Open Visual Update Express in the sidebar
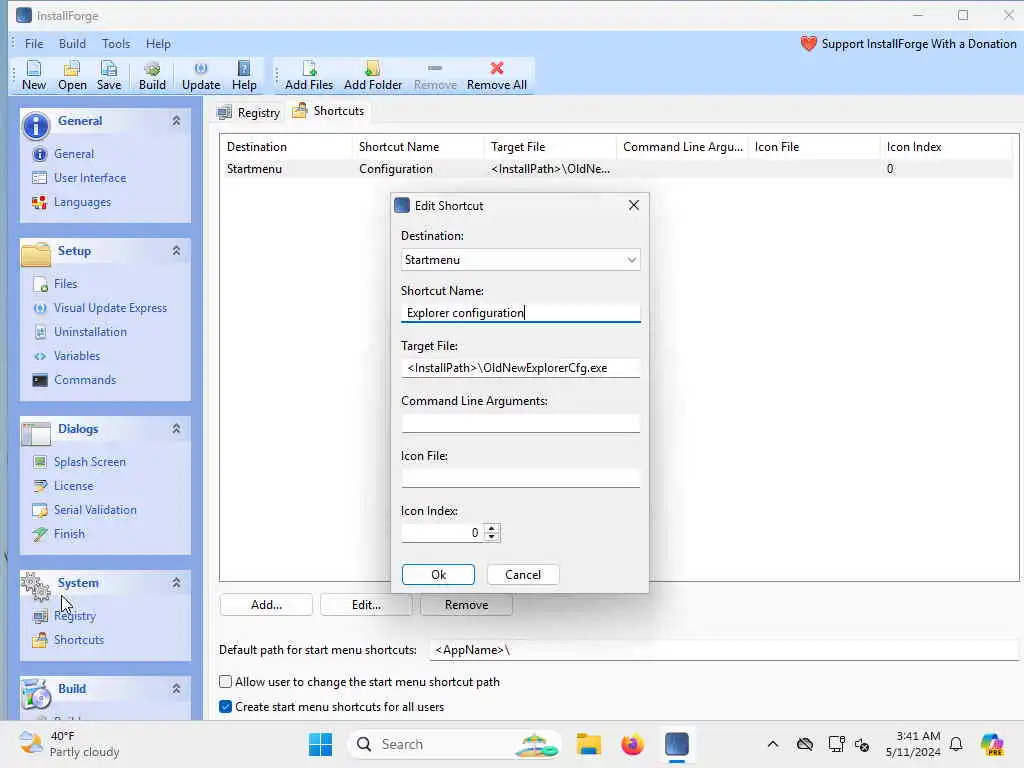This screenshot has width=1024, height=768. tap(110, 308)
